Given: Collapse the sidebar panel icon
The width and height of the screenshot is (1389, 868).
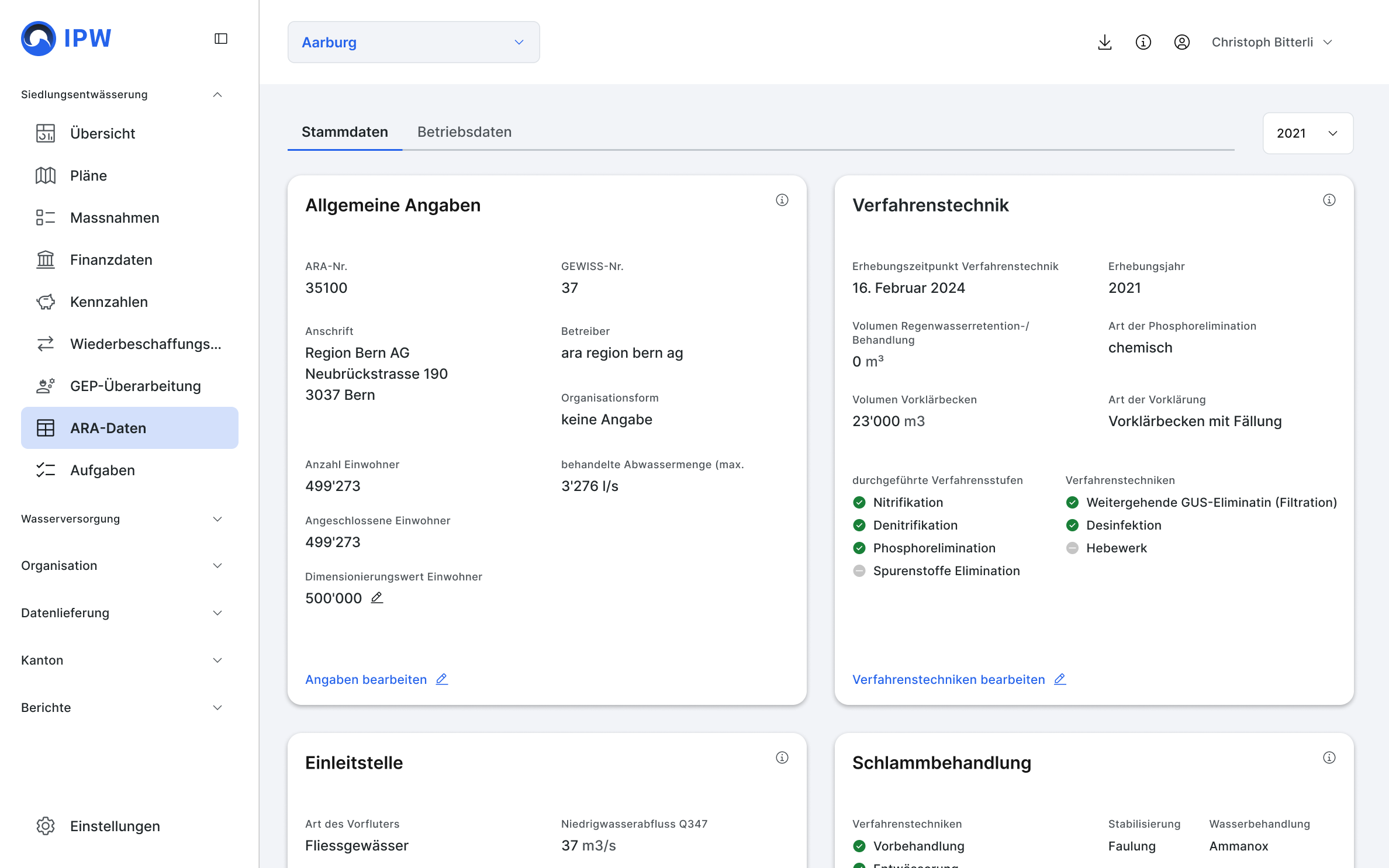Looking at the screenshot, I should [x=221, y=39].
